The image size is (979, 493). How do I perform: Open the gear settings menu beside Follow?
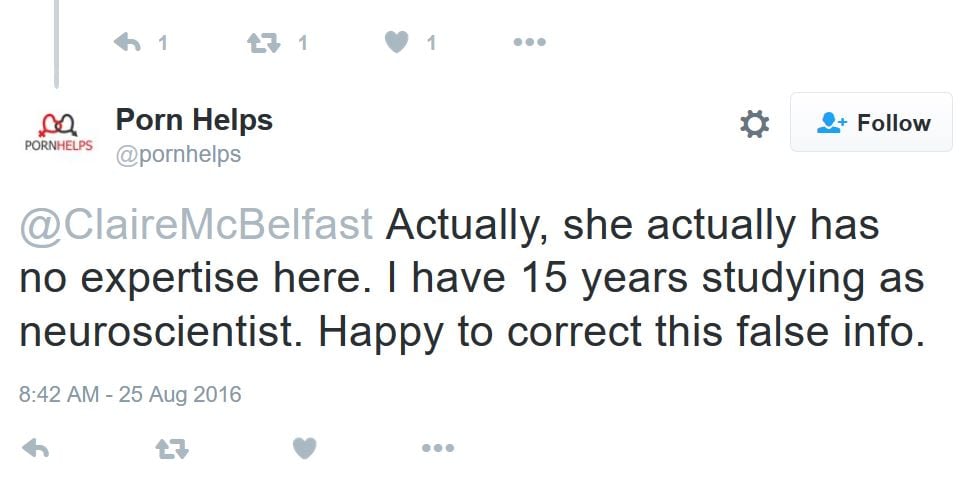coord(754,124)
